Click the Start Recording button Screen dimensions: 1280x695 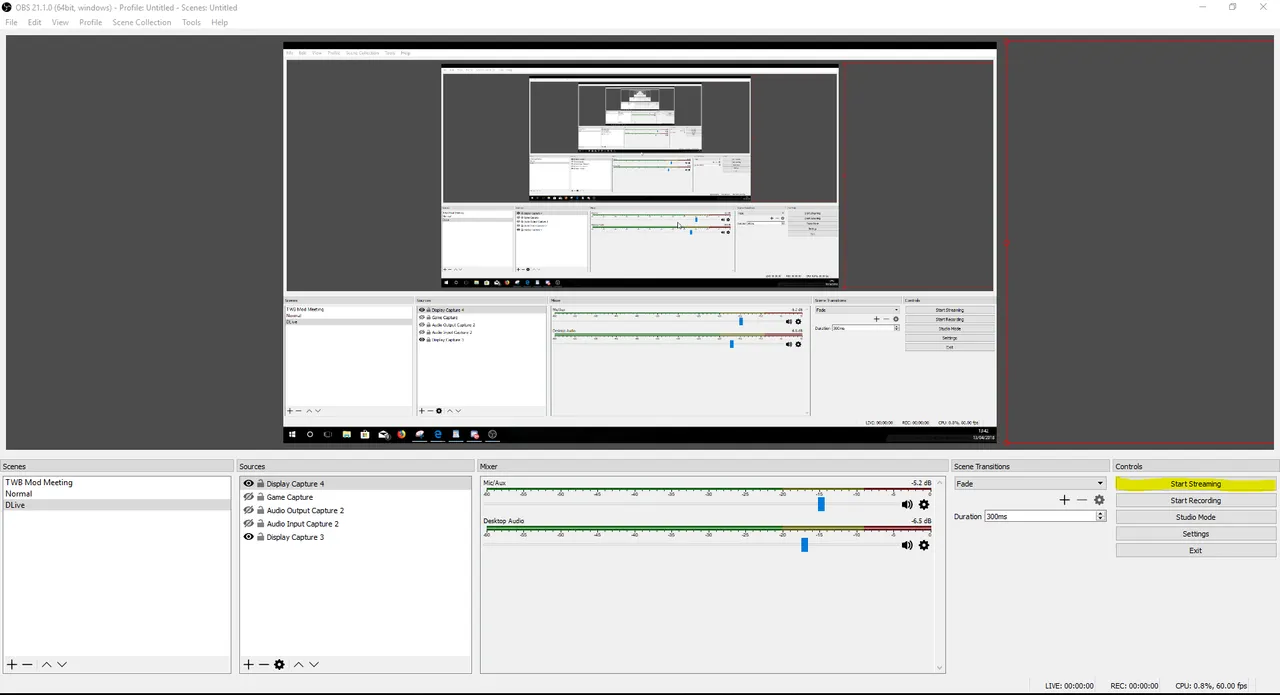coord(1196,500)
